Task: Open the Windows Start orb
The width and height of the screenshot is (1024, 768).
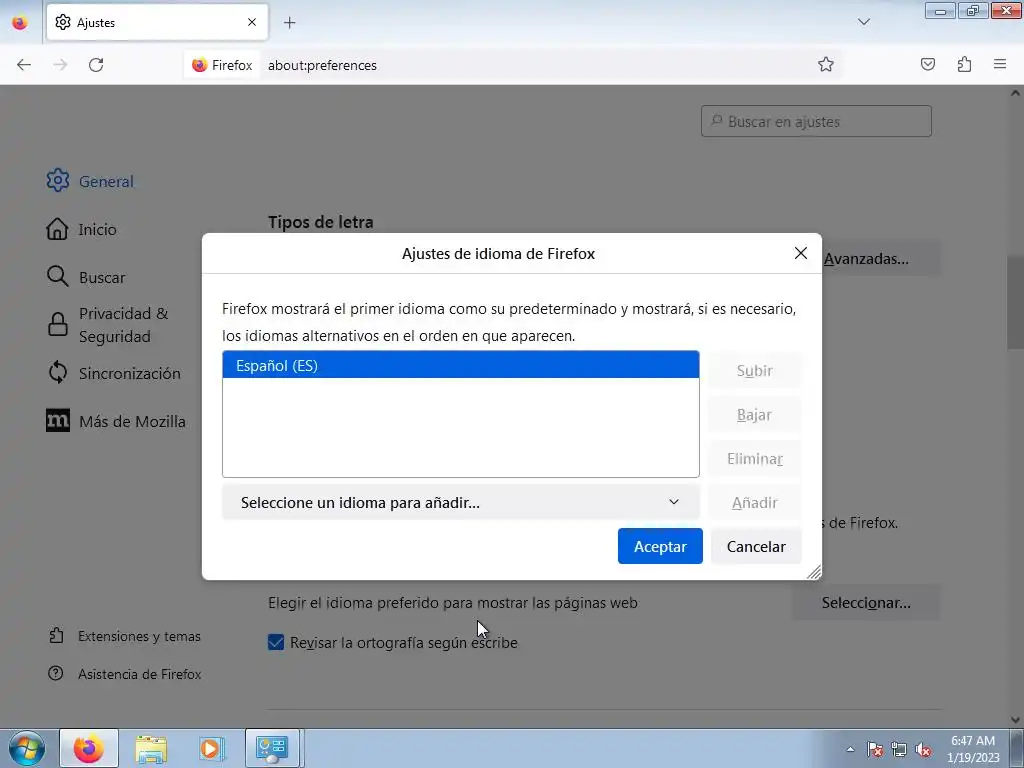Action: [27, 748]
